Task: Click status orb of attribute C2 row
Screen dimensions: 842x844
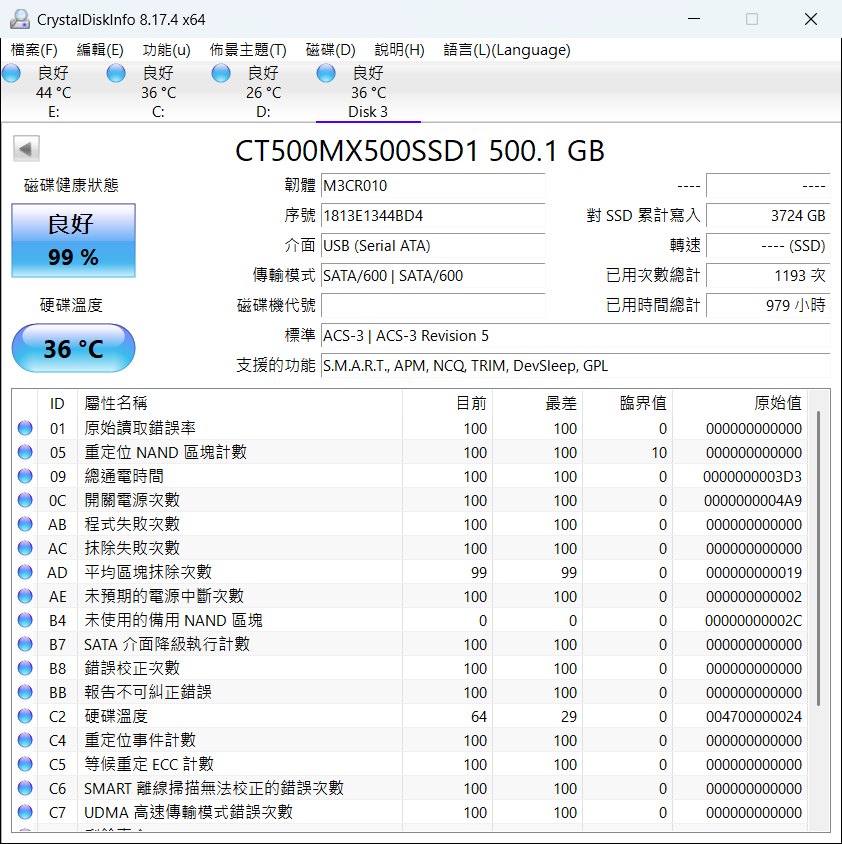Action: click(x=25, y=716)
